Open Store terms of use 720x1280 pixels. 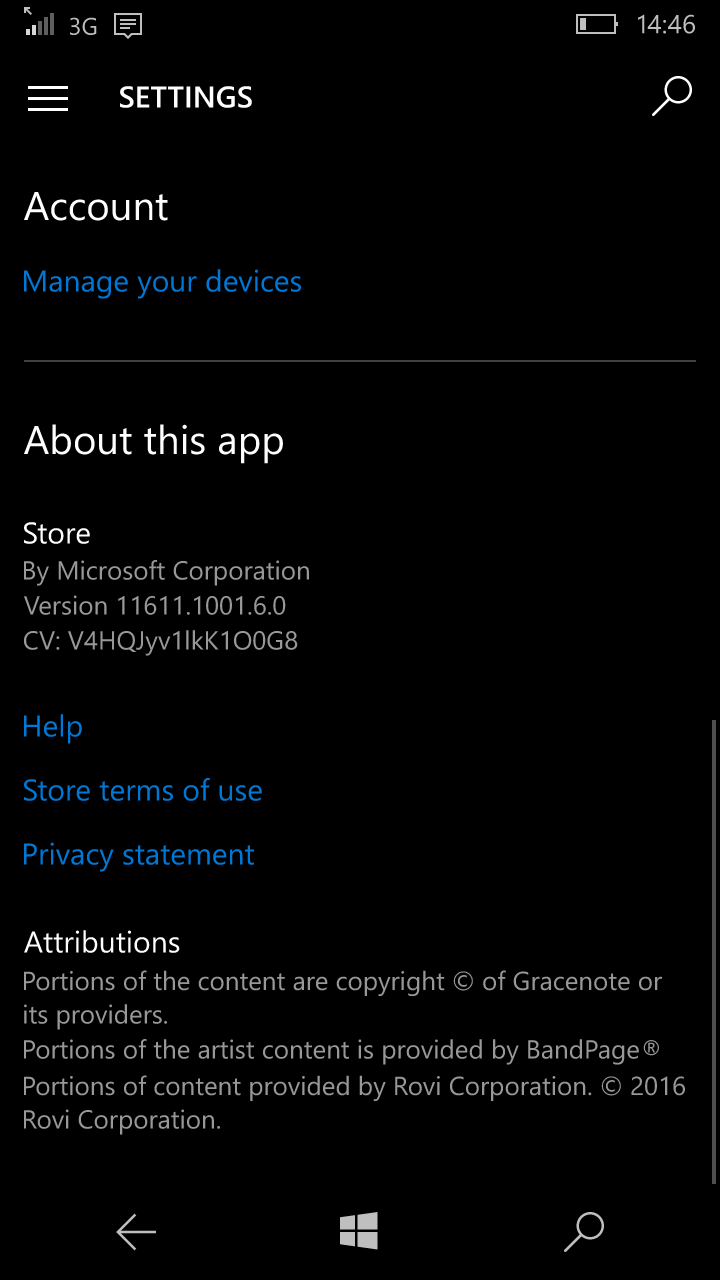tap(142, 791)
